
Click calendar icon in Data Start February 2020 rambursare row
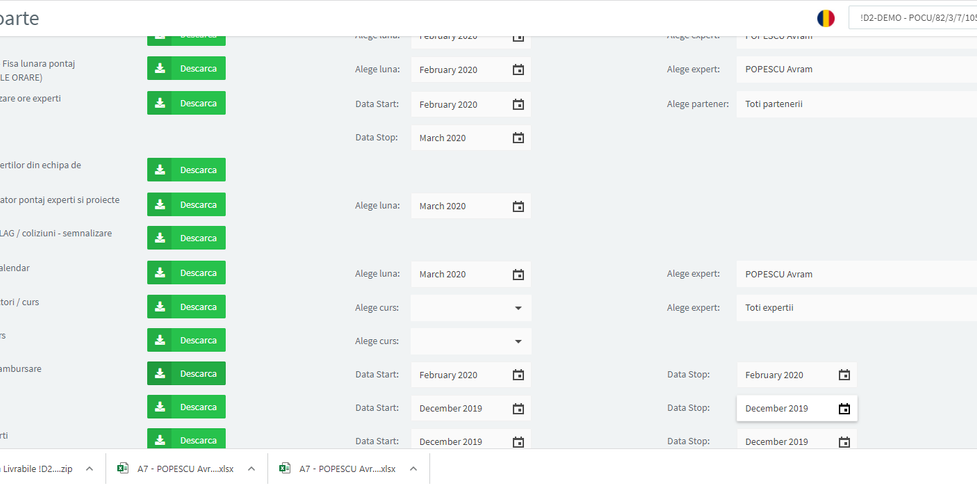518,375
